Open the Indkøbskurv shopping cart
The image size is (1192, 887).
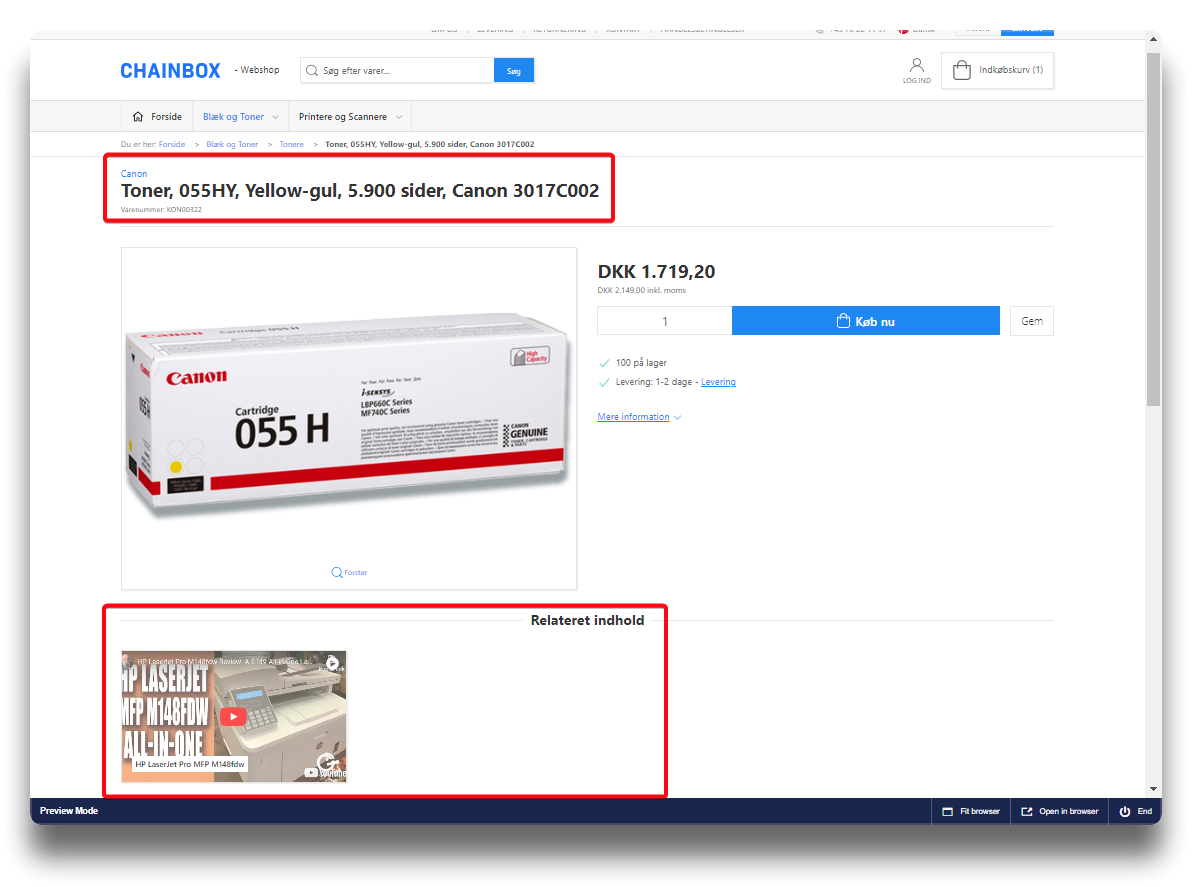(x=997, y=71)
